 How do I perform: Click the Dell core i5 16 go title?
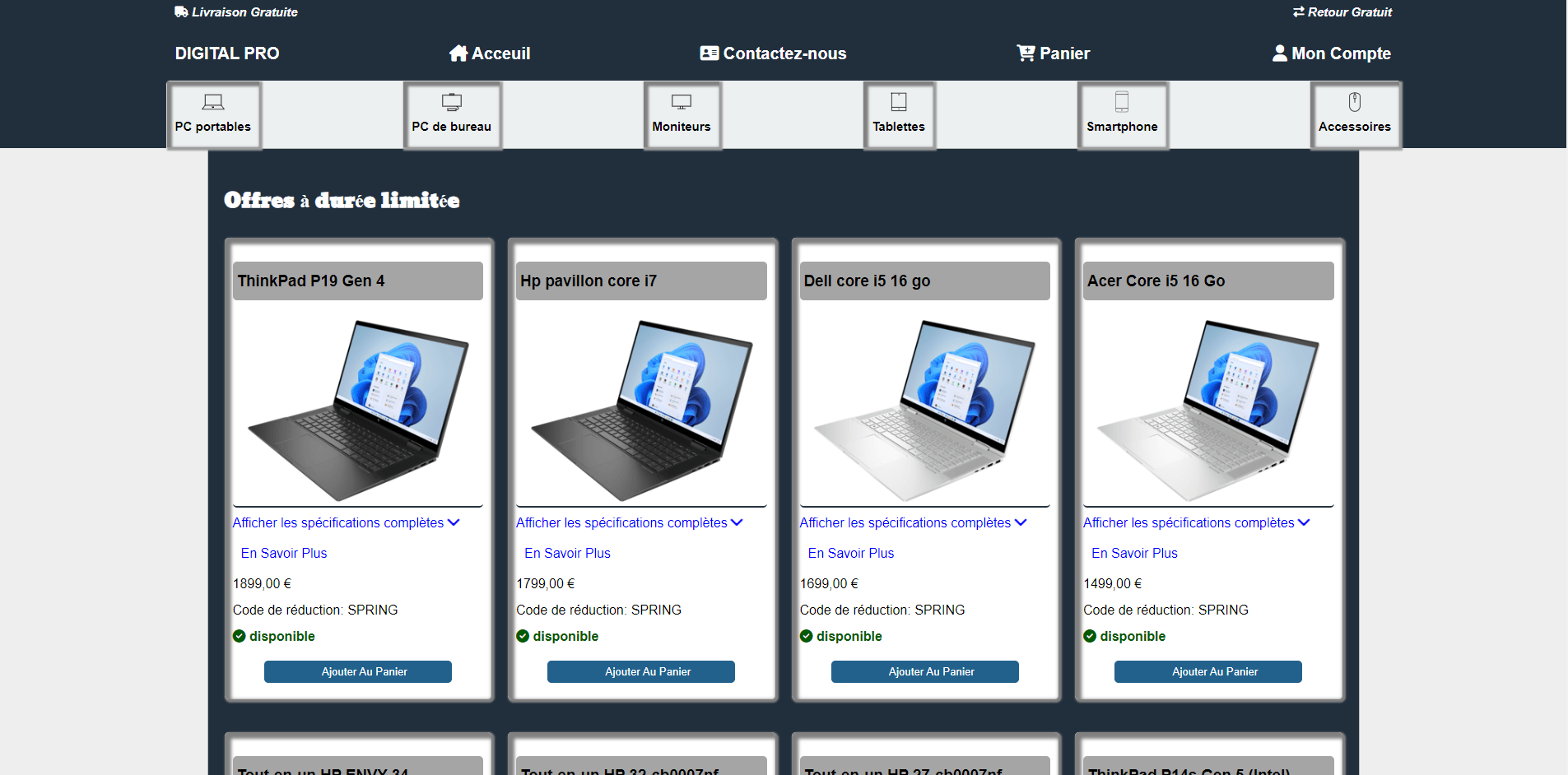(x=925, y=281)
